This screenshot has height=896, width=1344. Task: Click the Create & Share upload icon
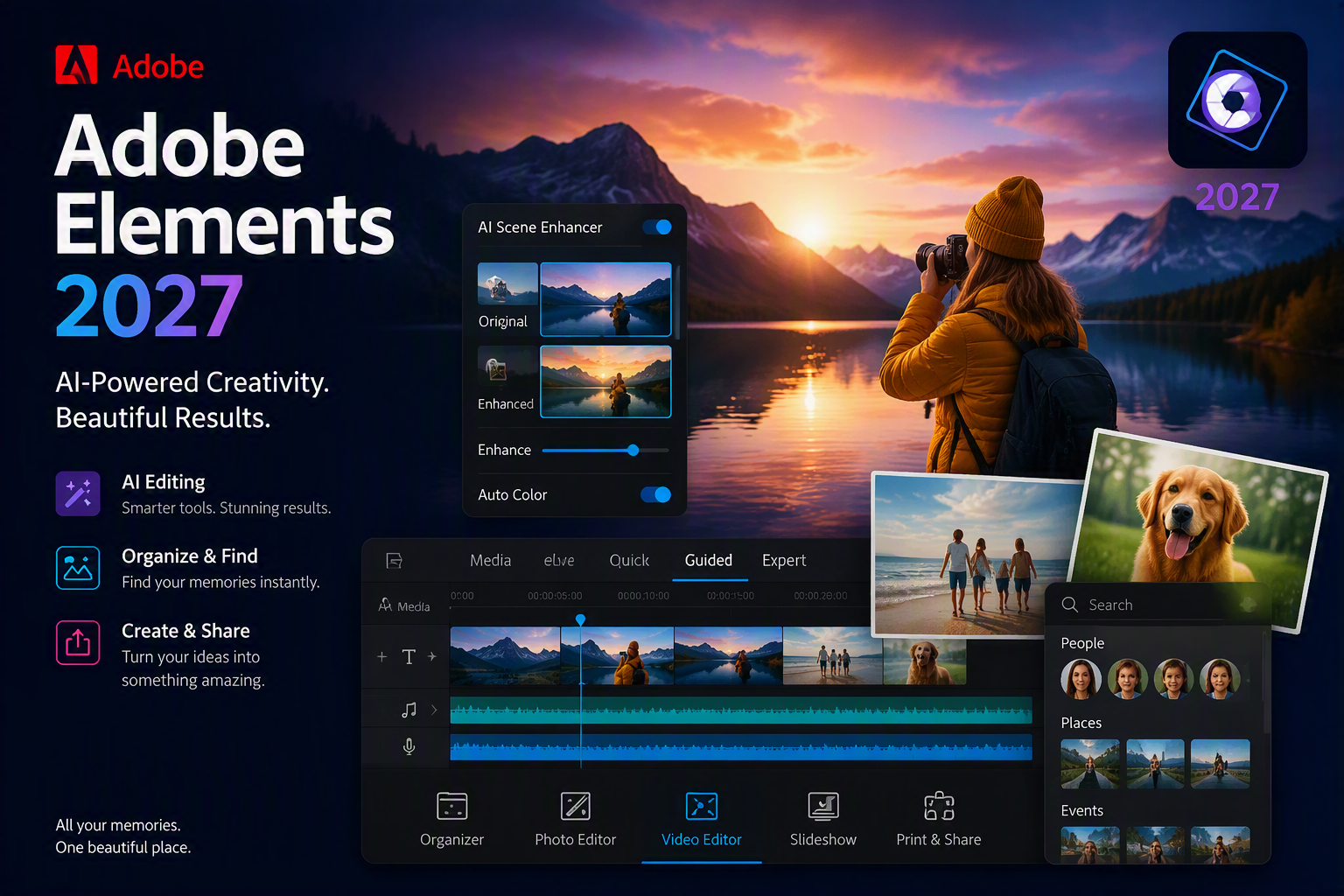pyautogui.click(x=78, y=642)
